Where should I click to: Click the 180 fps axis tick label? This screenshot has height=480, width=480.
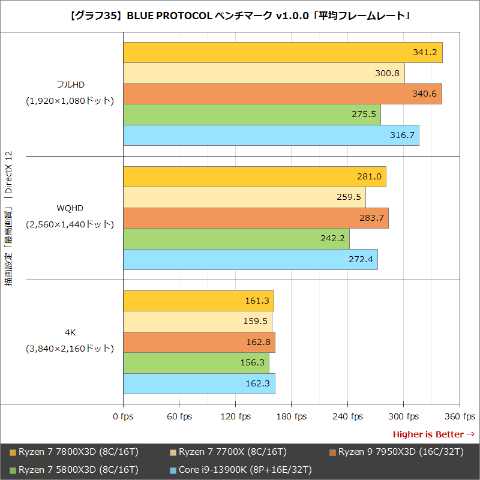[292, 417]
